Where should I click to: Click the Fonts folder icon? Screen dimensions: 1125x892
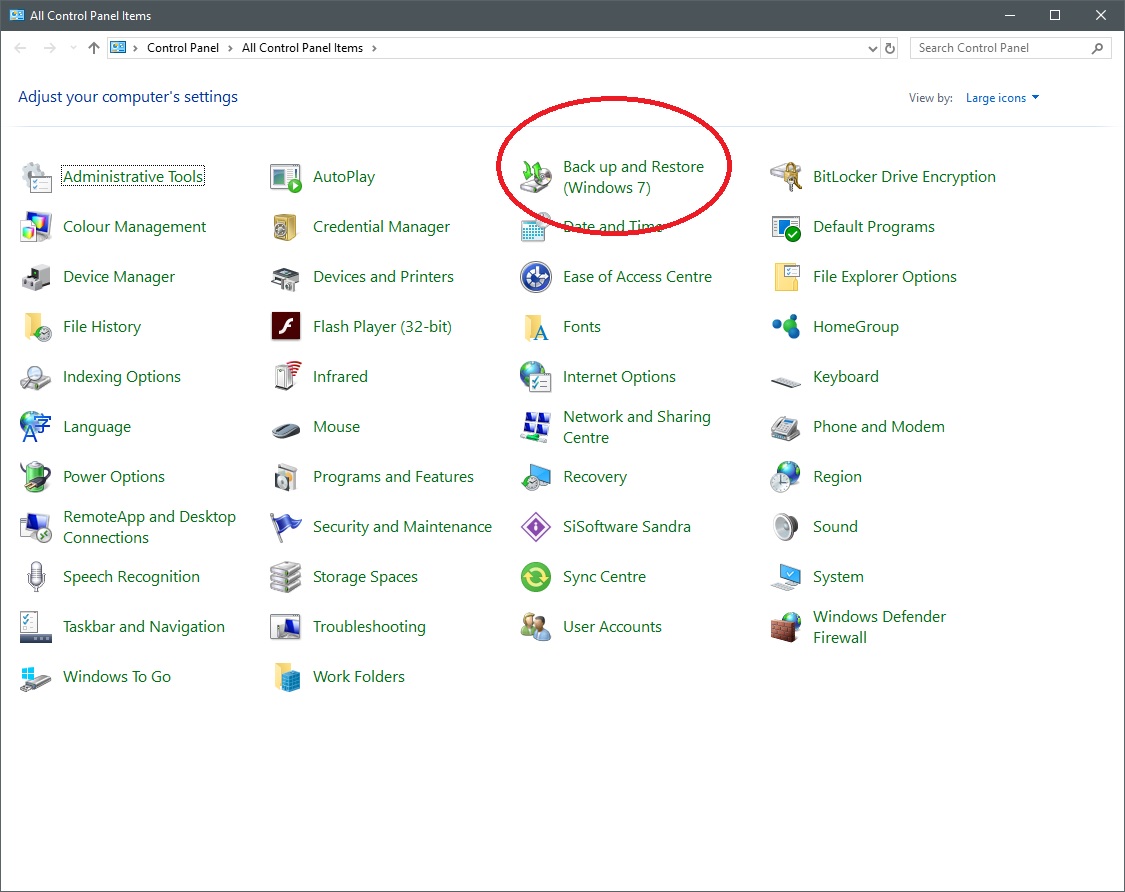(x=536, y=327)
